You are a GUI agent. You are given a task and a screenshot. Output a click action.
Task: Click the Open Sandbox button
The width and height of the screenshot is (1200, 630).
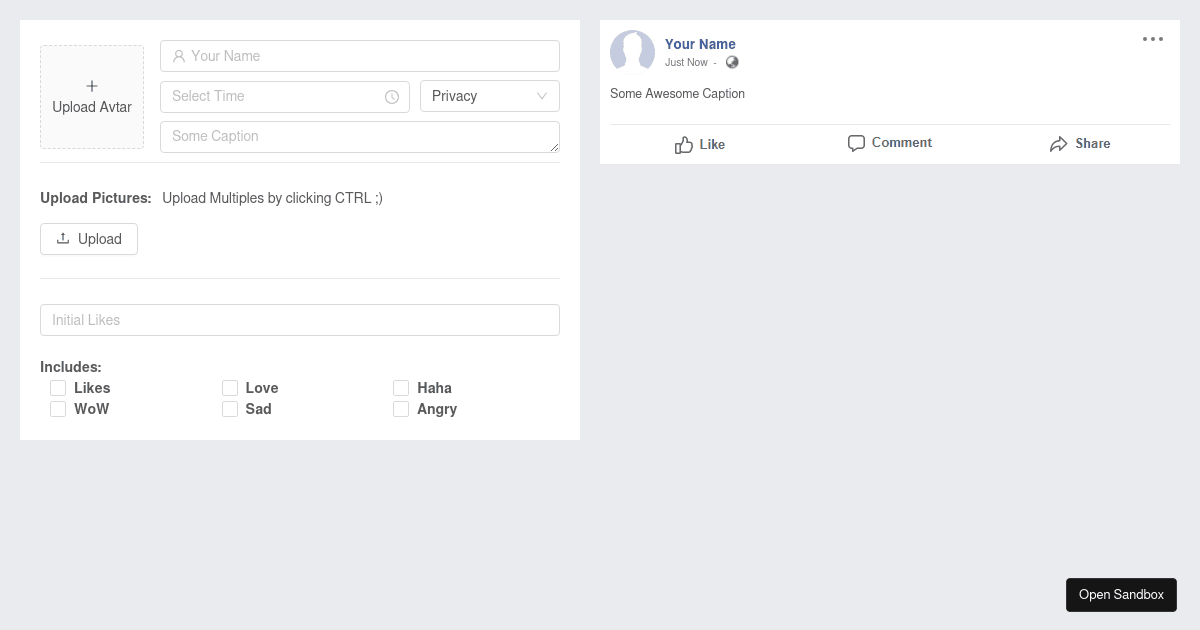[1121, 594]
